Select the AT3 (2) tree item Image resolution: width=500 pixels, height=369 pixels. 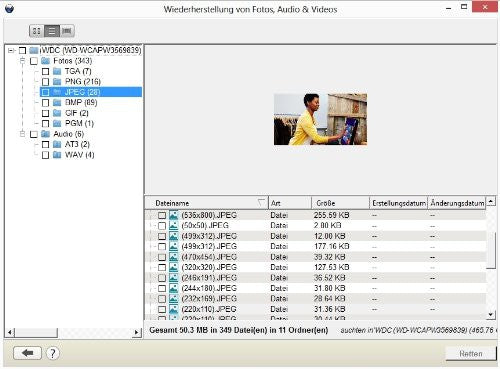[x=77, y=144]
